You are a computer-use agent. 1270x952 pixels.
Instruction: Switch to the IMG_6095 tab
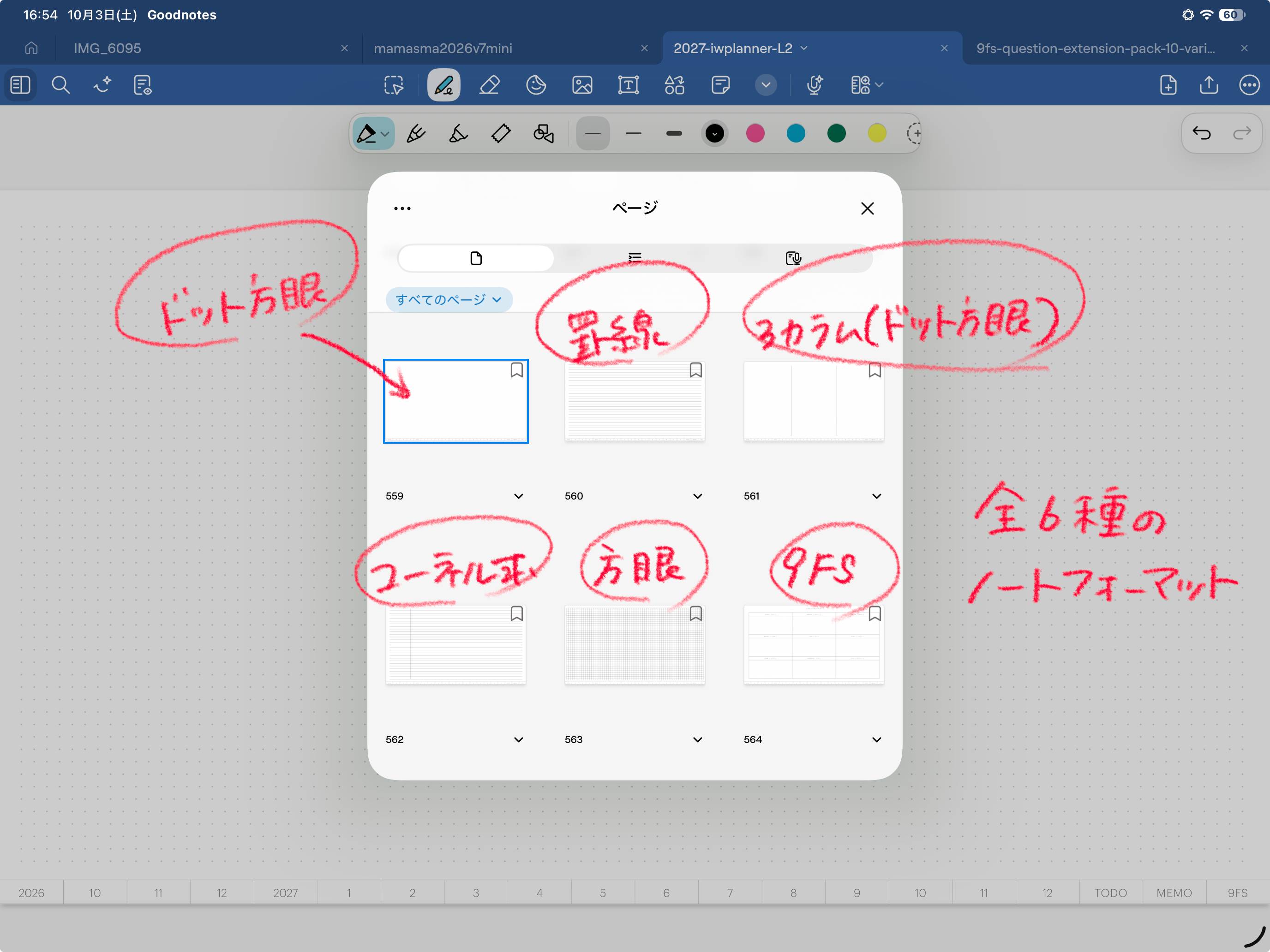pyautogui.click(x=107, y=48)
